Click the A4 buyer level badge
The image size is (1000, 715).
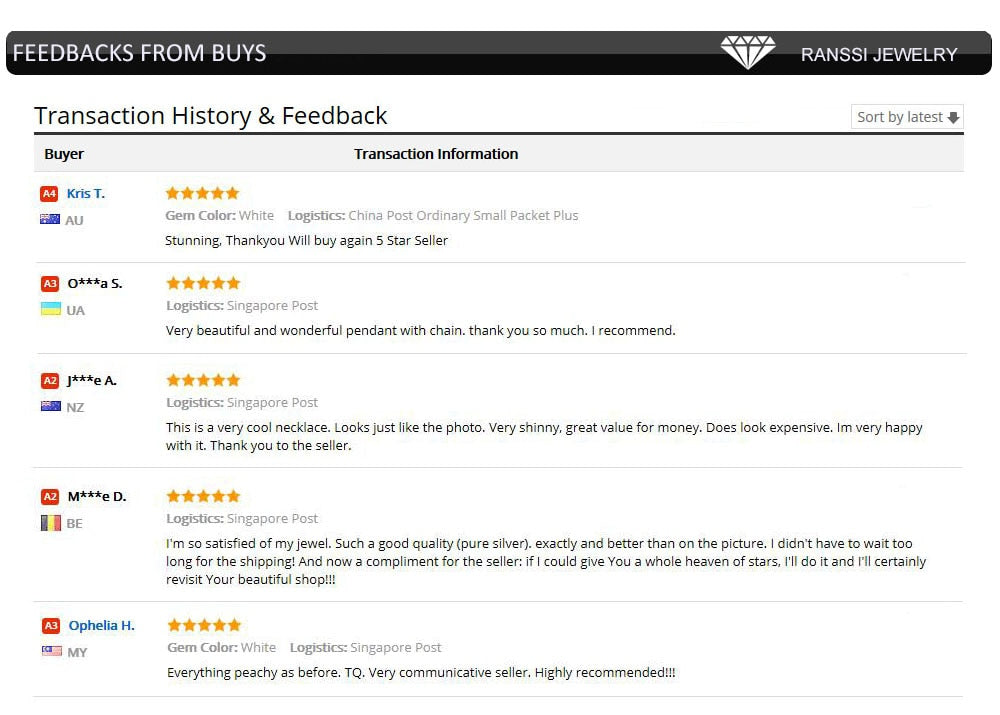(49, 193)
